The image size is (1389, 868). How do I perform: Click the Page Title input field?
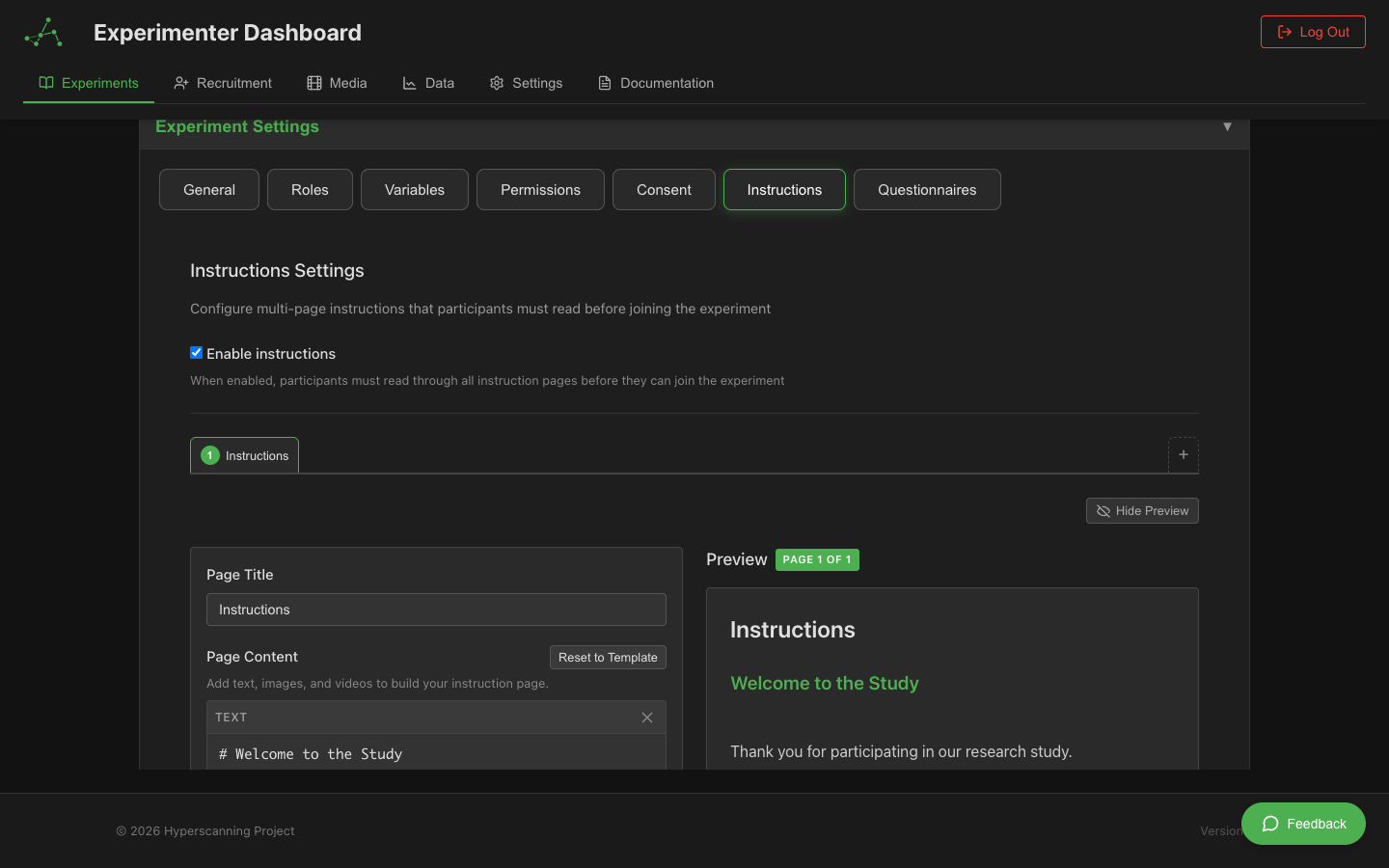pyautogui.click(x=436, y=610)
